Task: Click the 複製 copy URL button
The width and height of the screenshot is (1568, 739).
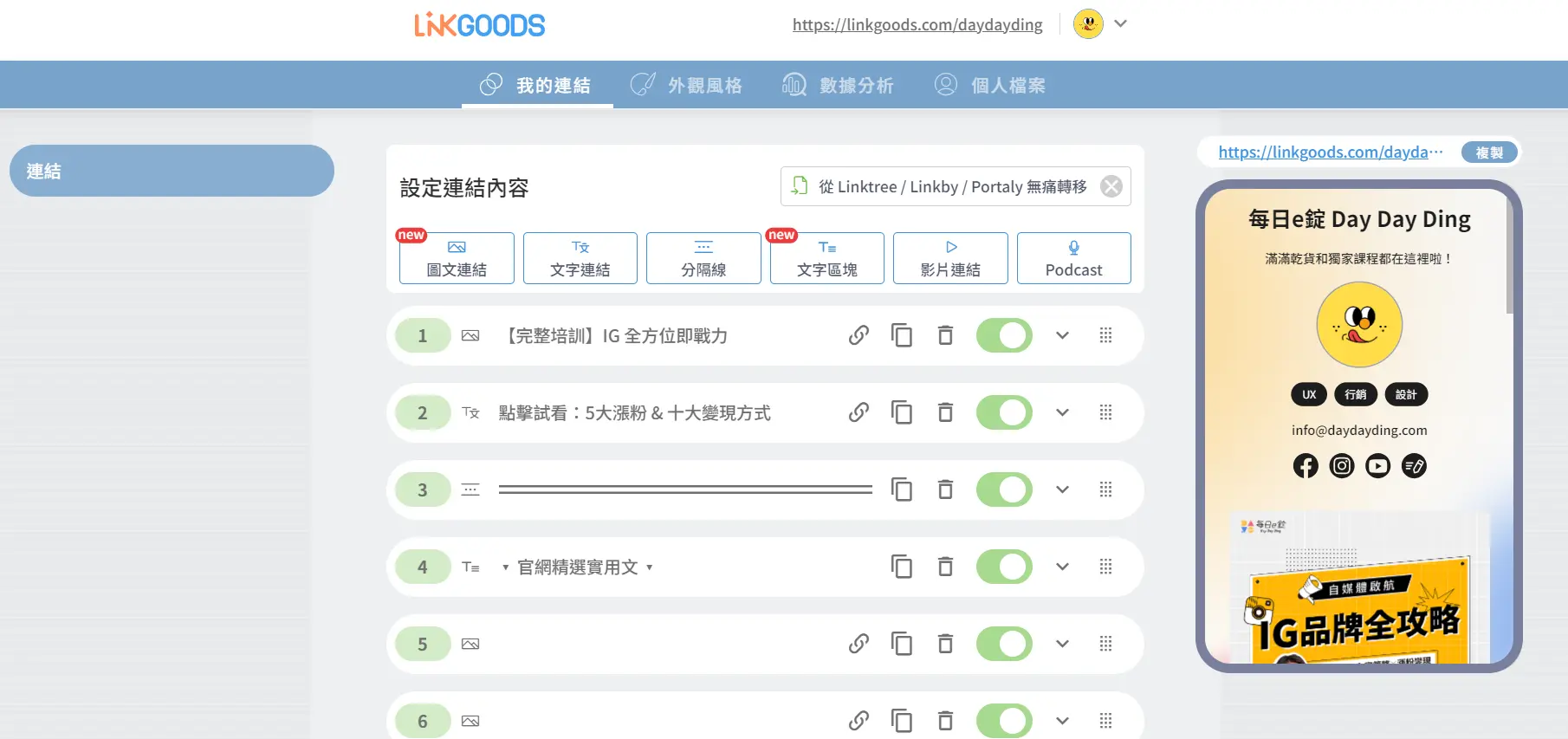Action: [x=1489, y=152]
